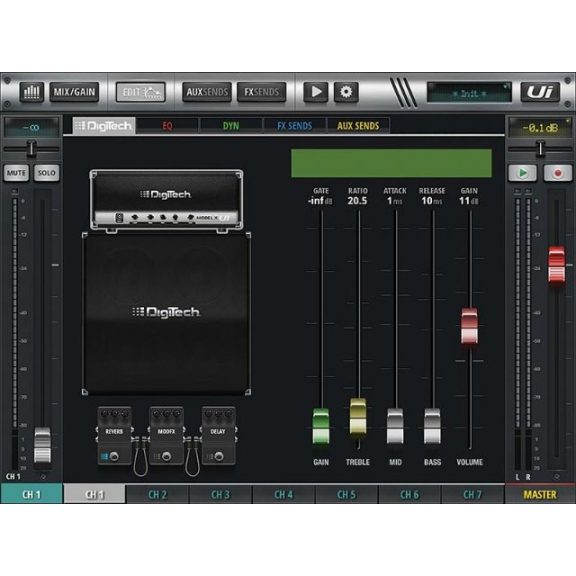Click the channel -∞ level display
Viewport: 576px width, 576px height.
point(32,127)
